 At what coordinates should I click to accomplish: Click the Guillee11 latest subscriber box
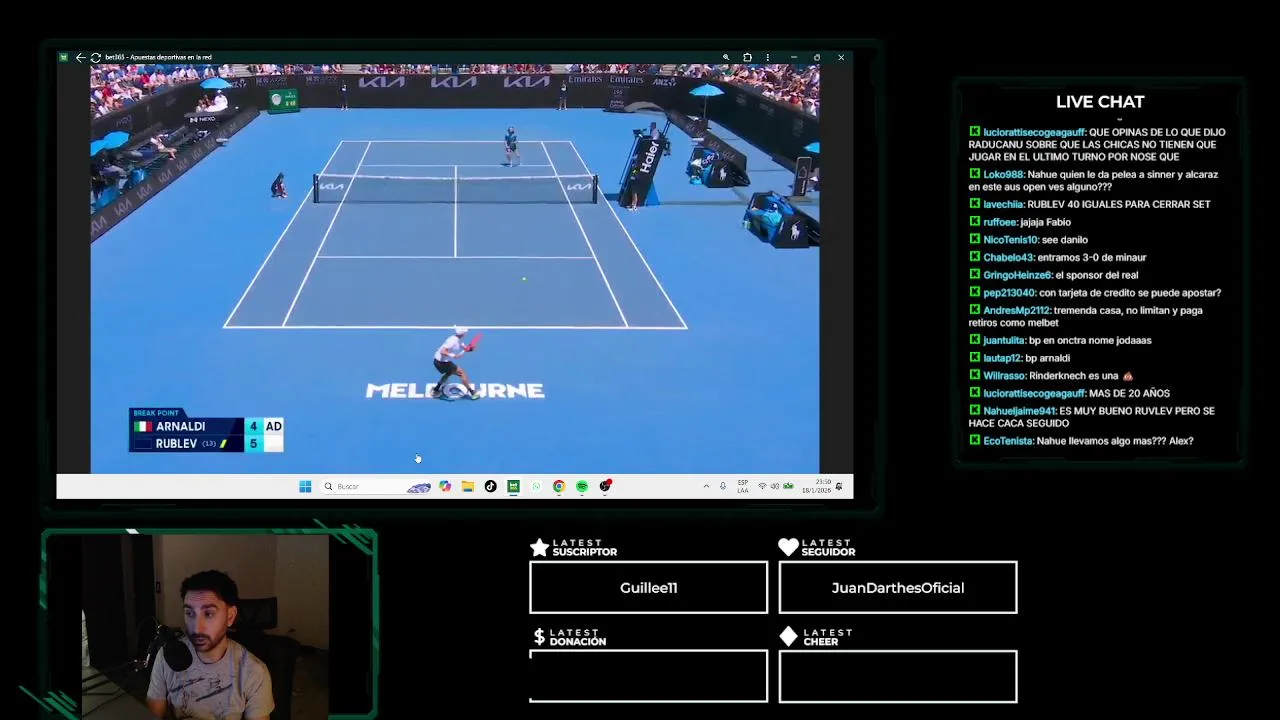coord(648,588)
